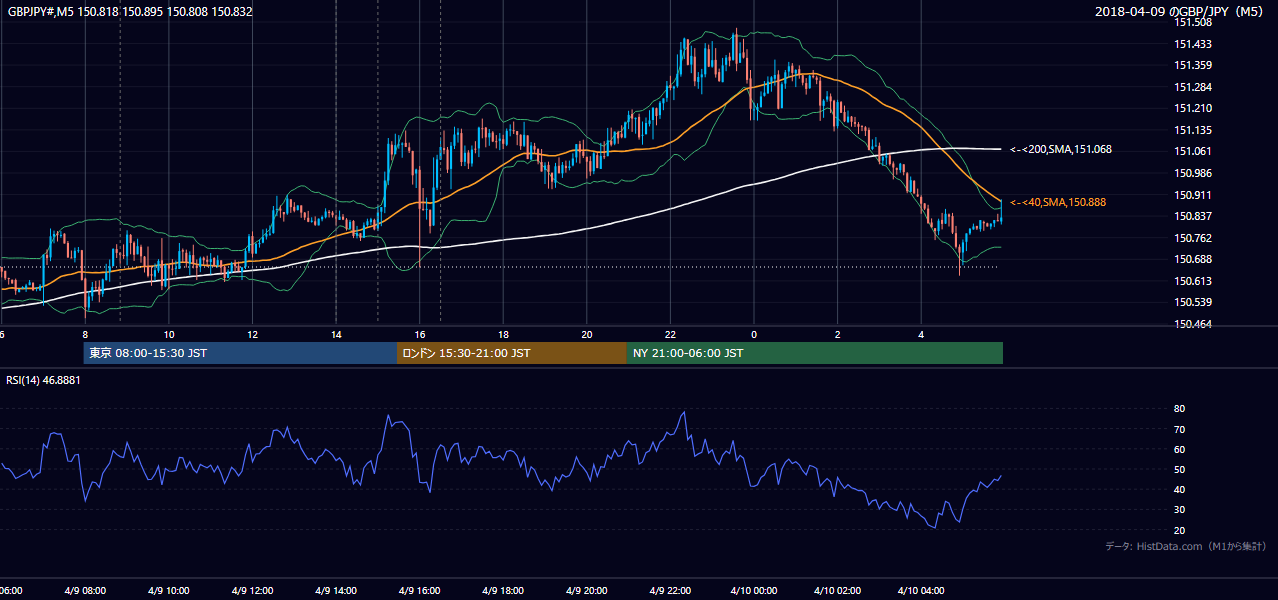Image resolution: width=1278 pixels, height=600 pixels.
Task: Click hour 10 on the chart hour axis
Action: (169, 335)
